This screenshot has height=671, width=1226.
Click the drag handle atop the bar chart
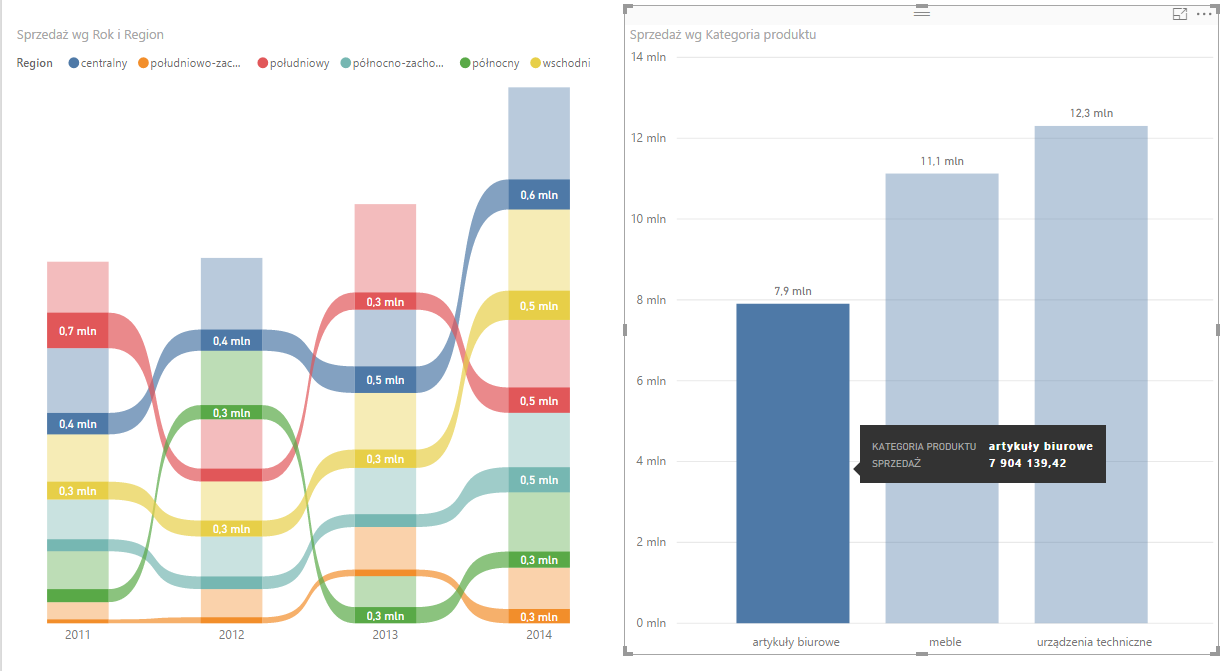pyautogui.click(x=921, y=12)
